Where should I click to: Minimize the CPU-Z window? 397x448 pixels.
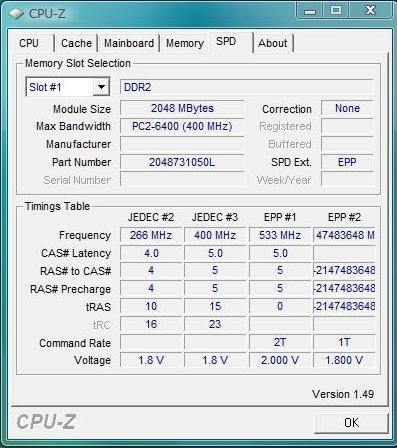point(310,11)
